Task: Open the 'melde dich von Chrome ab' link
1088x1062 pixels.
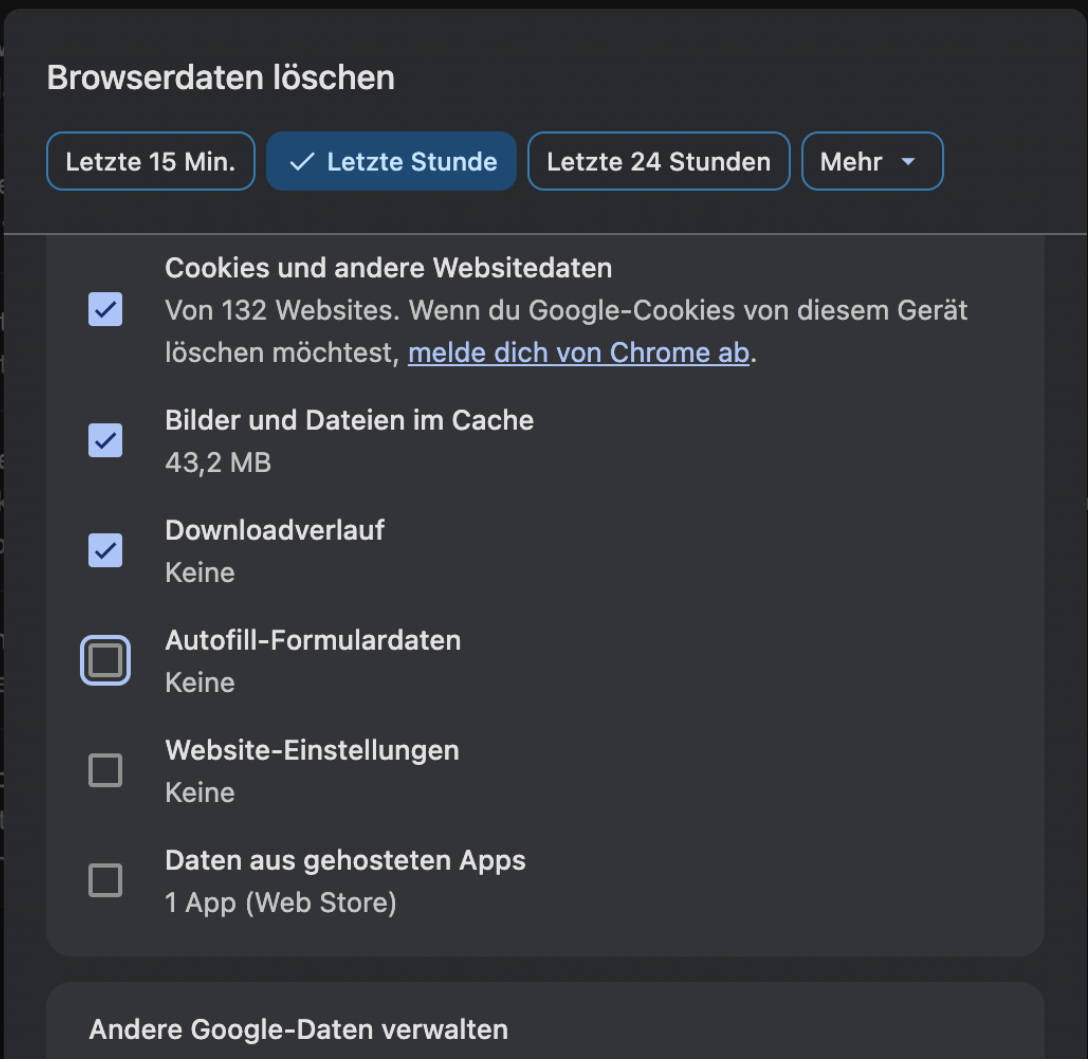Action: pyautogui.click(x=578, y=353)
